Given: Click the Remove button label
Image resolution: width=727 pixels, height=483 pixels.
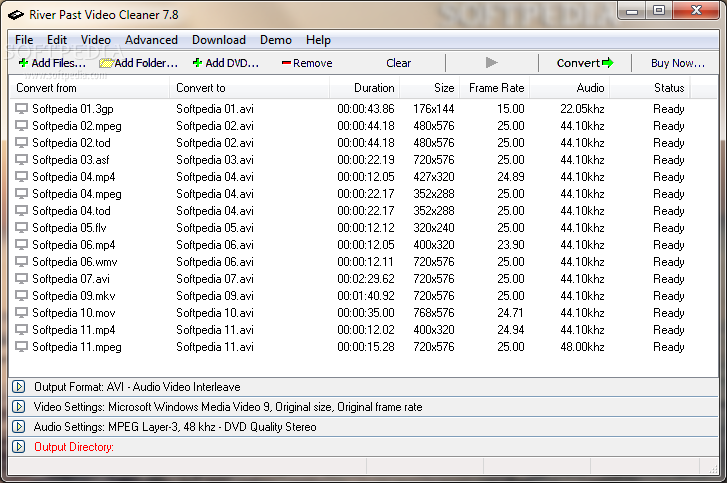Looking at the screenshot, I should [x=312, y=63].
